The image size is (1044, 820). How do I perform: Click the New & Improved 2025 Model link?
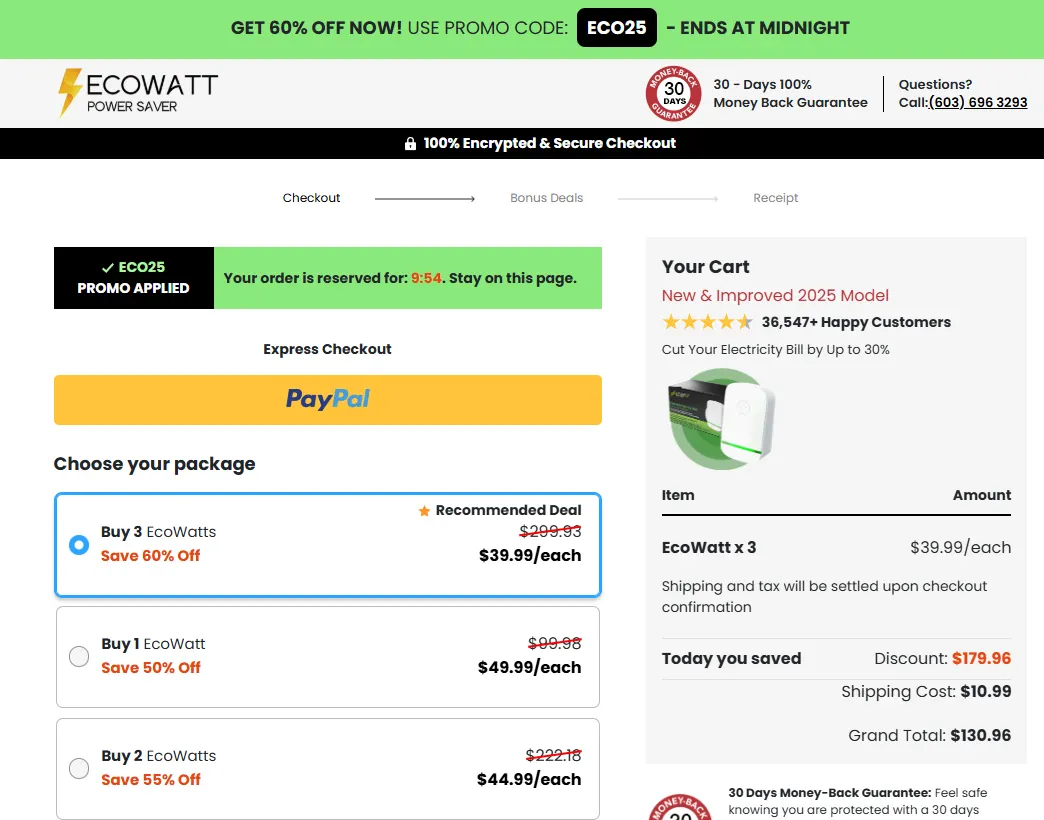(775, 295)
